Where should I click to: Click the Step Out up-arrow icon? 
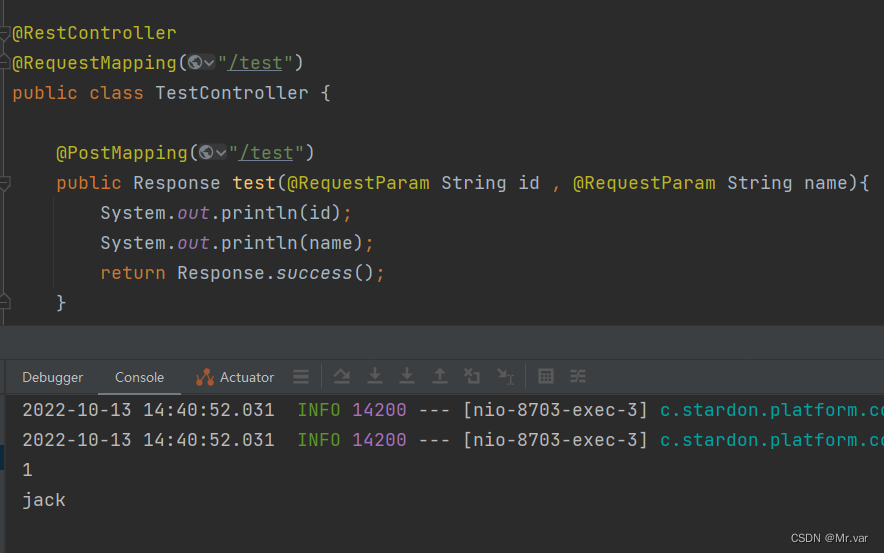point(440,376)
